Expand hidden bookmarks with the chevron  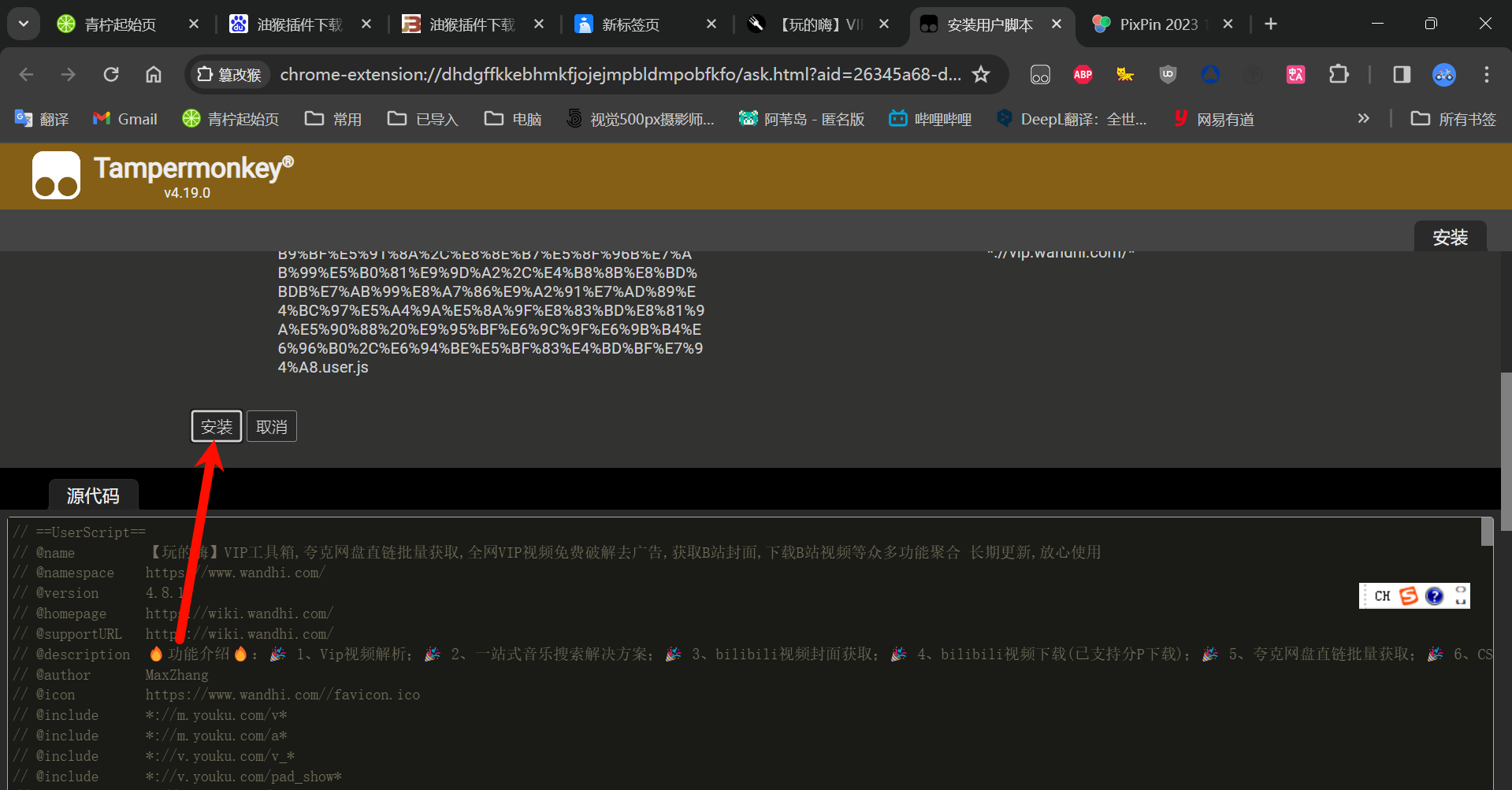1363,119
